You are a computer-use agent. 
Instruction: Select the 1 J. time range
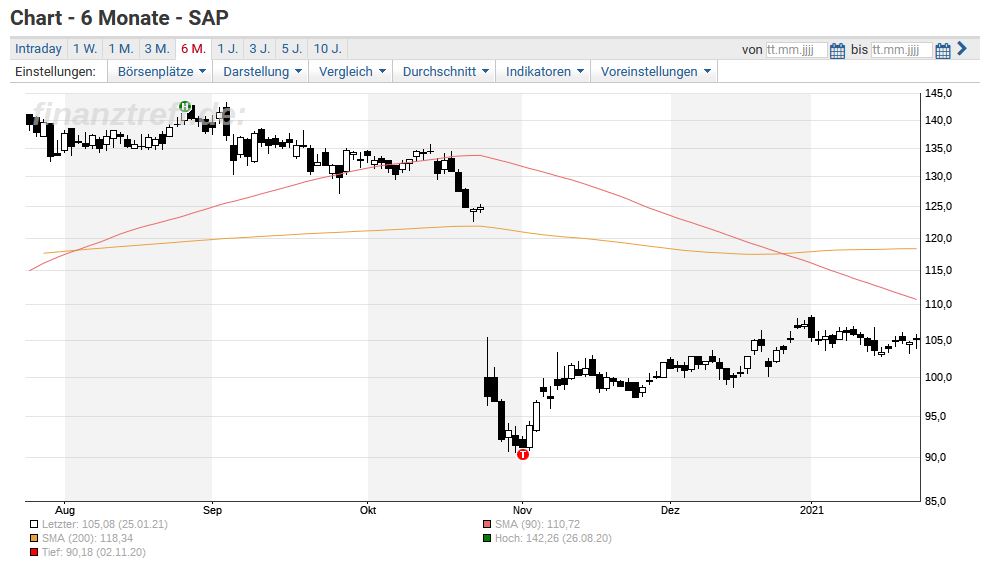[x=227, y=48]
